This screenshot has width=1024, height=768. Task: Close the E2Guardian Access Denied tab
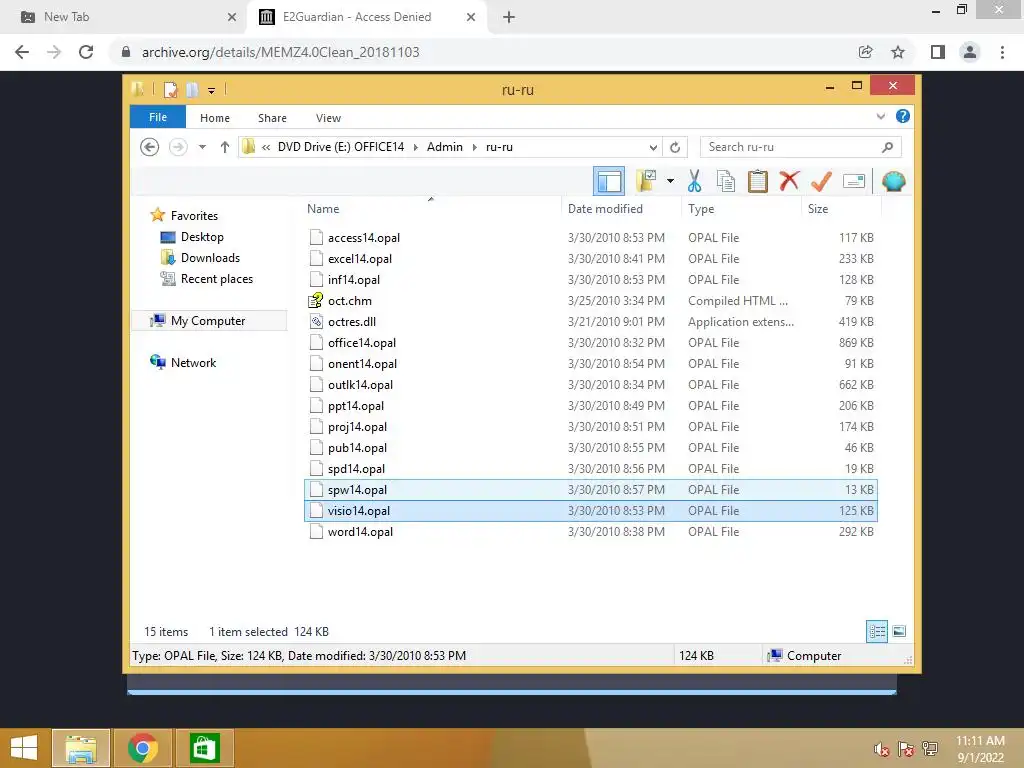[471, 17]
